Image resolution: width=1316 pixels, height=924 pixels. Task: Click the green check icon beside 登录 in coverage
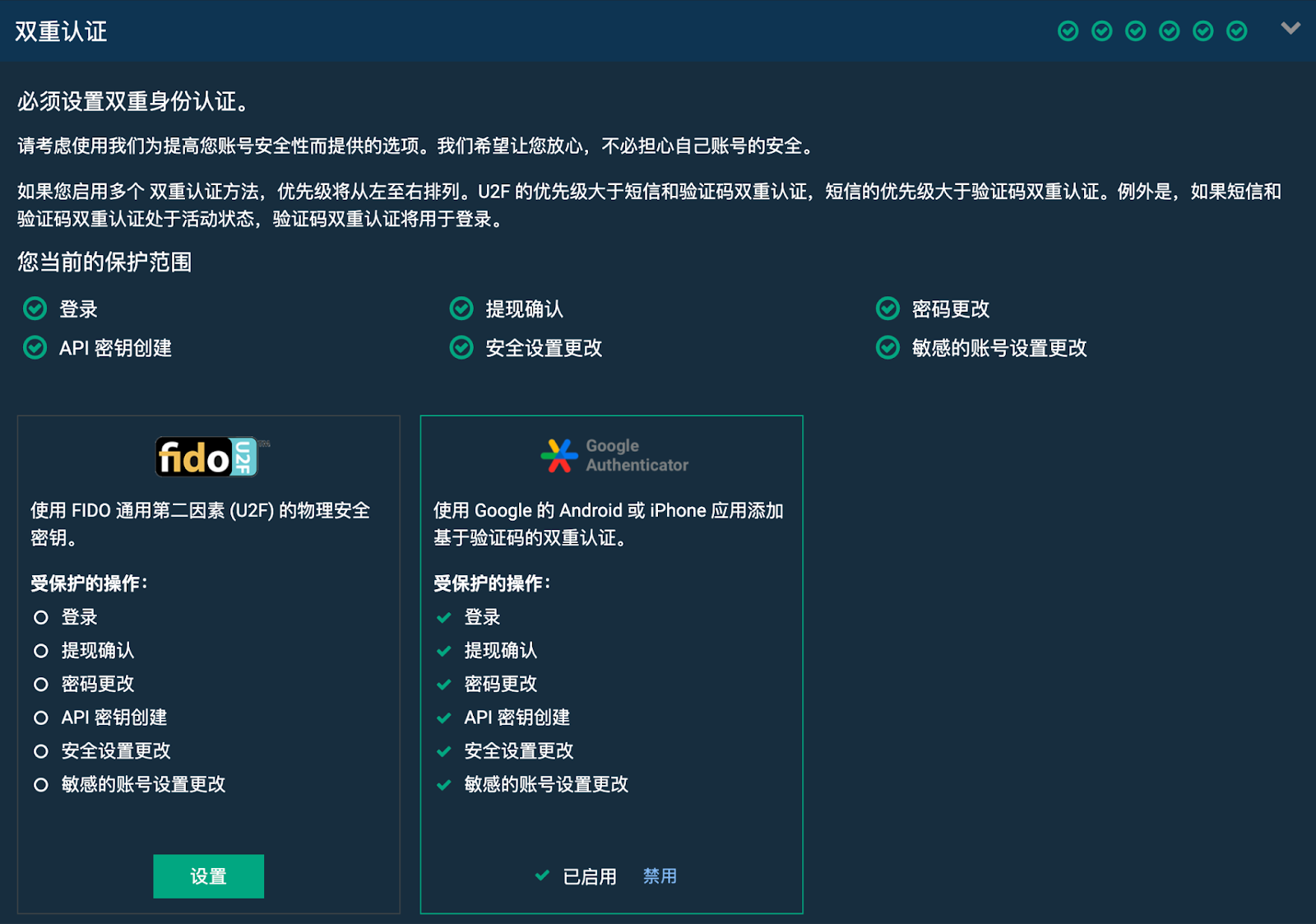[x=35, y=309]
